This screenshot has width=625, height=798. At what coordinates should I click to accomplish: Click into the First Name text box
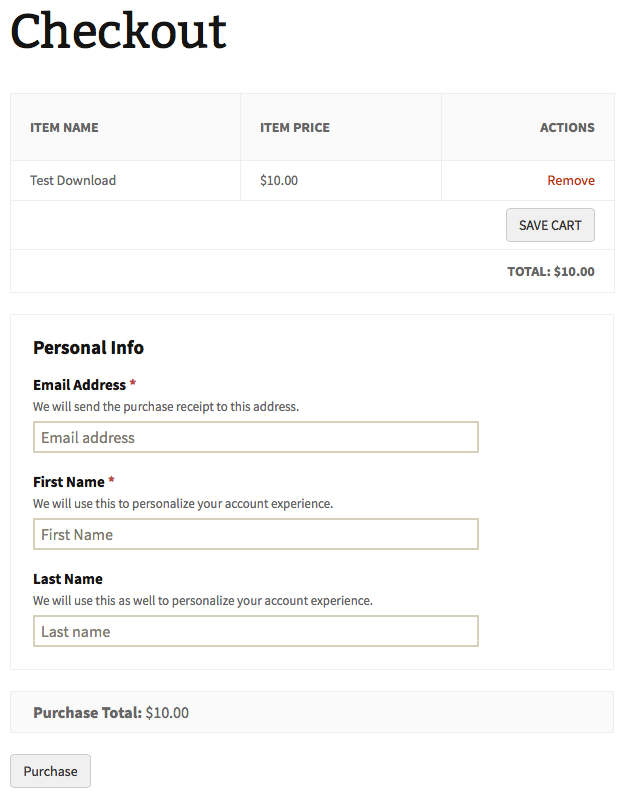point(255,534)
